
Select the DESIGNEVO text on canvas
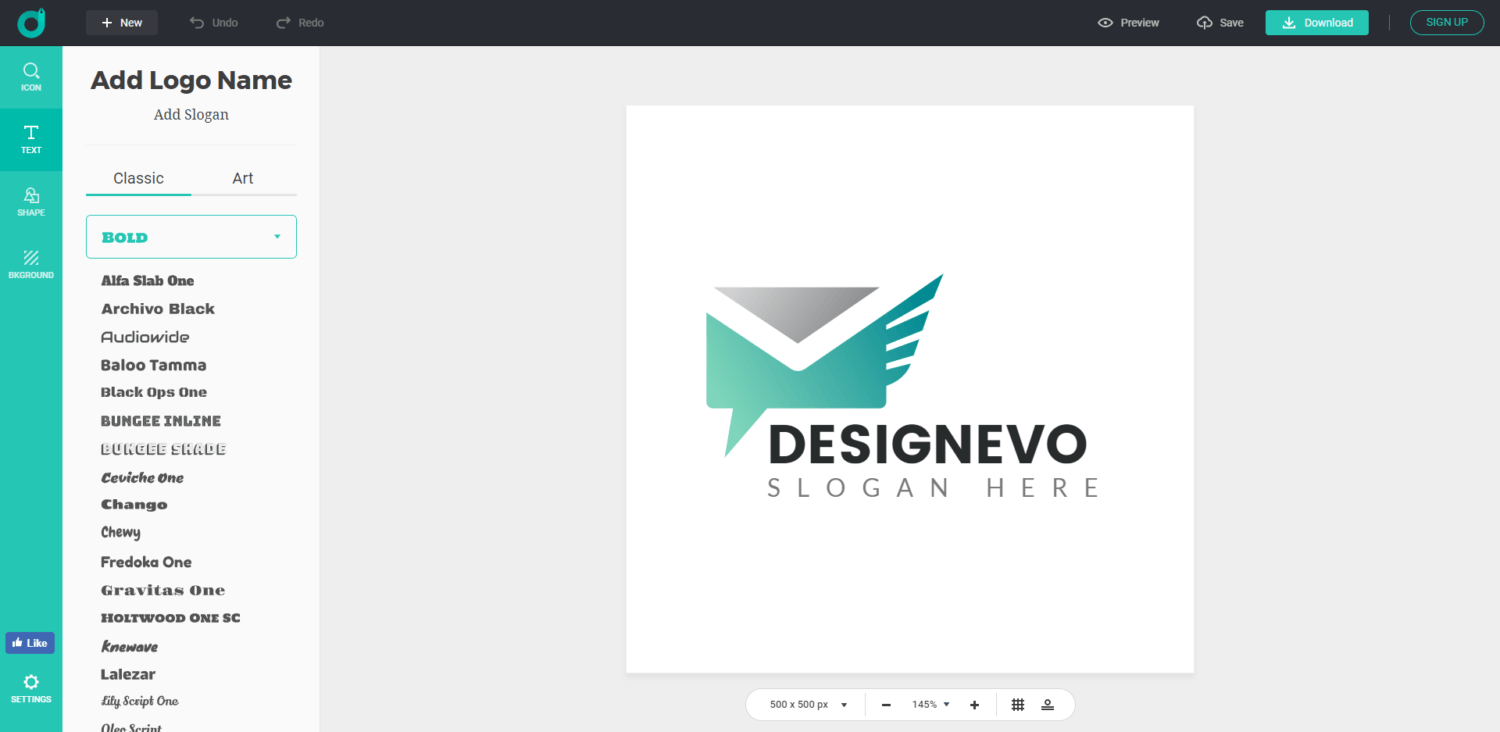pyautogui.click(x=927, y=445)
